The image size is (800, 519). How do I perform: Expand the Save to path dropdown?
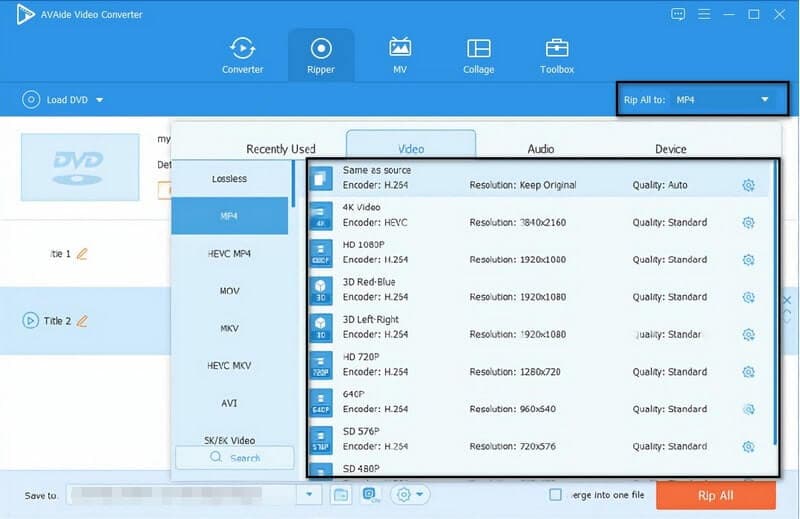click(x=309, y=494)
